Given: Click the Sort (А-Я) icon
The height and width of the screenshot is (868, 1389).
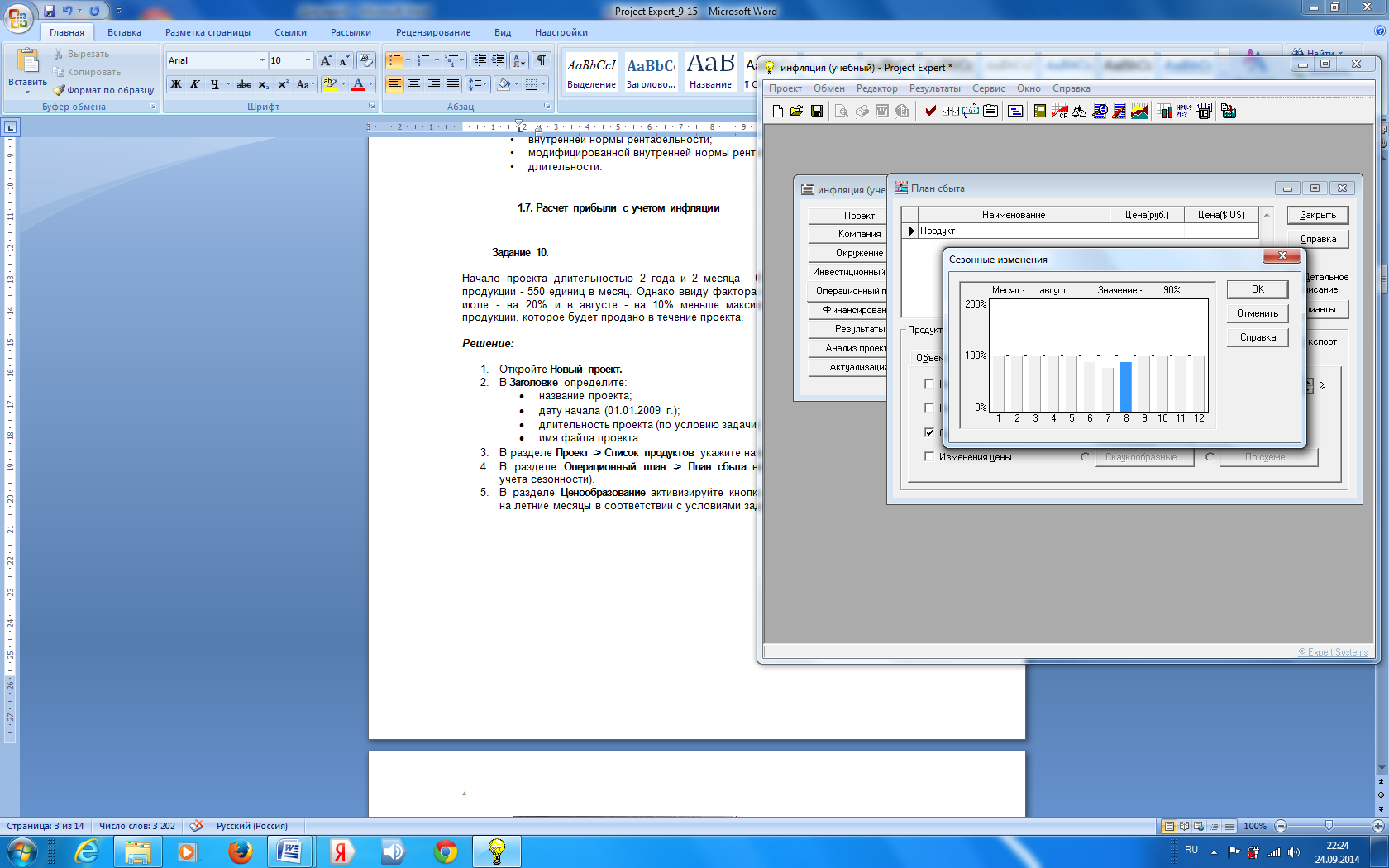Looking at the screenshot, I should (519, 60).
